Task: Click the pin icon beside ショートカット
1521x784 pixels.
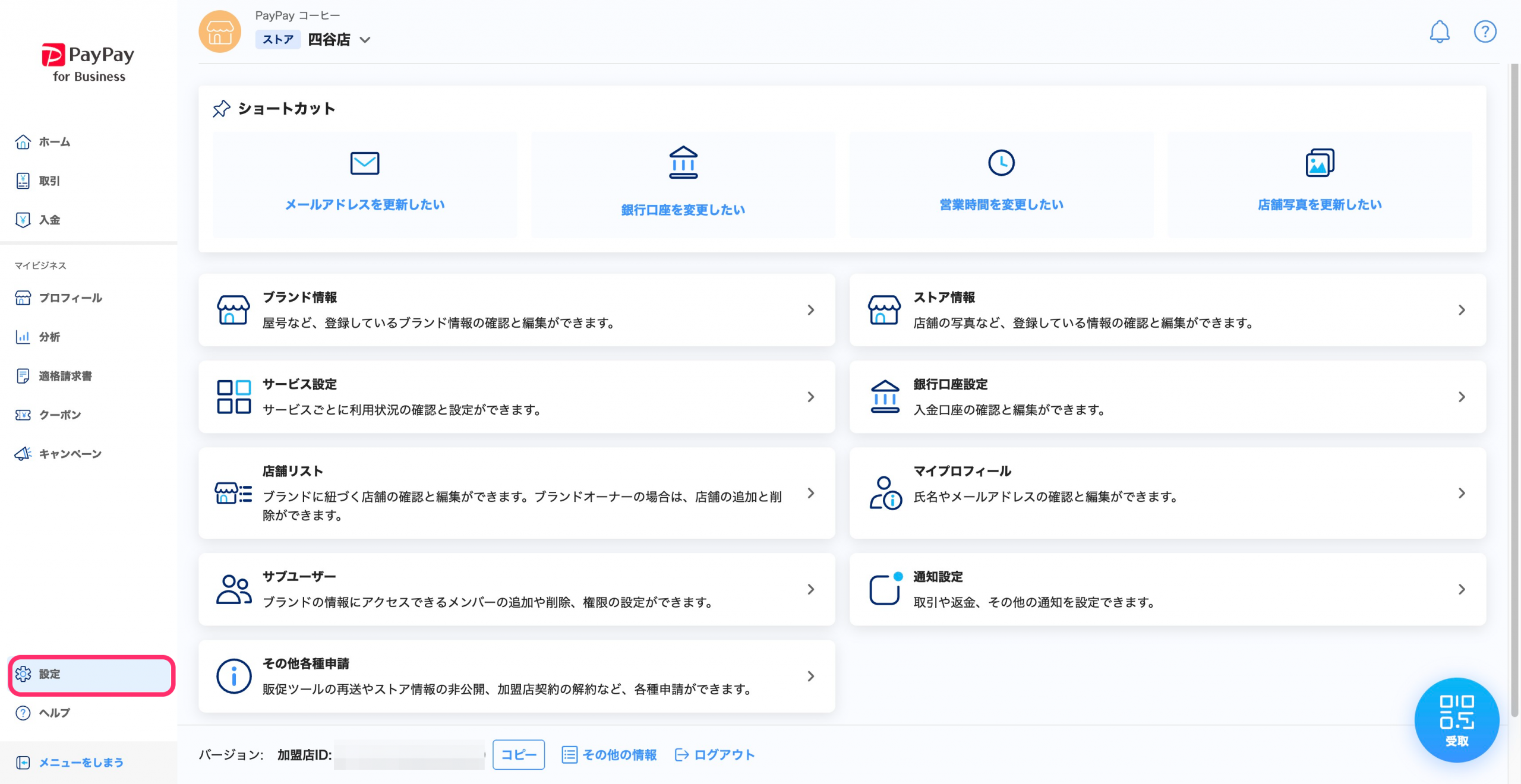Action: tap(221, 109)
